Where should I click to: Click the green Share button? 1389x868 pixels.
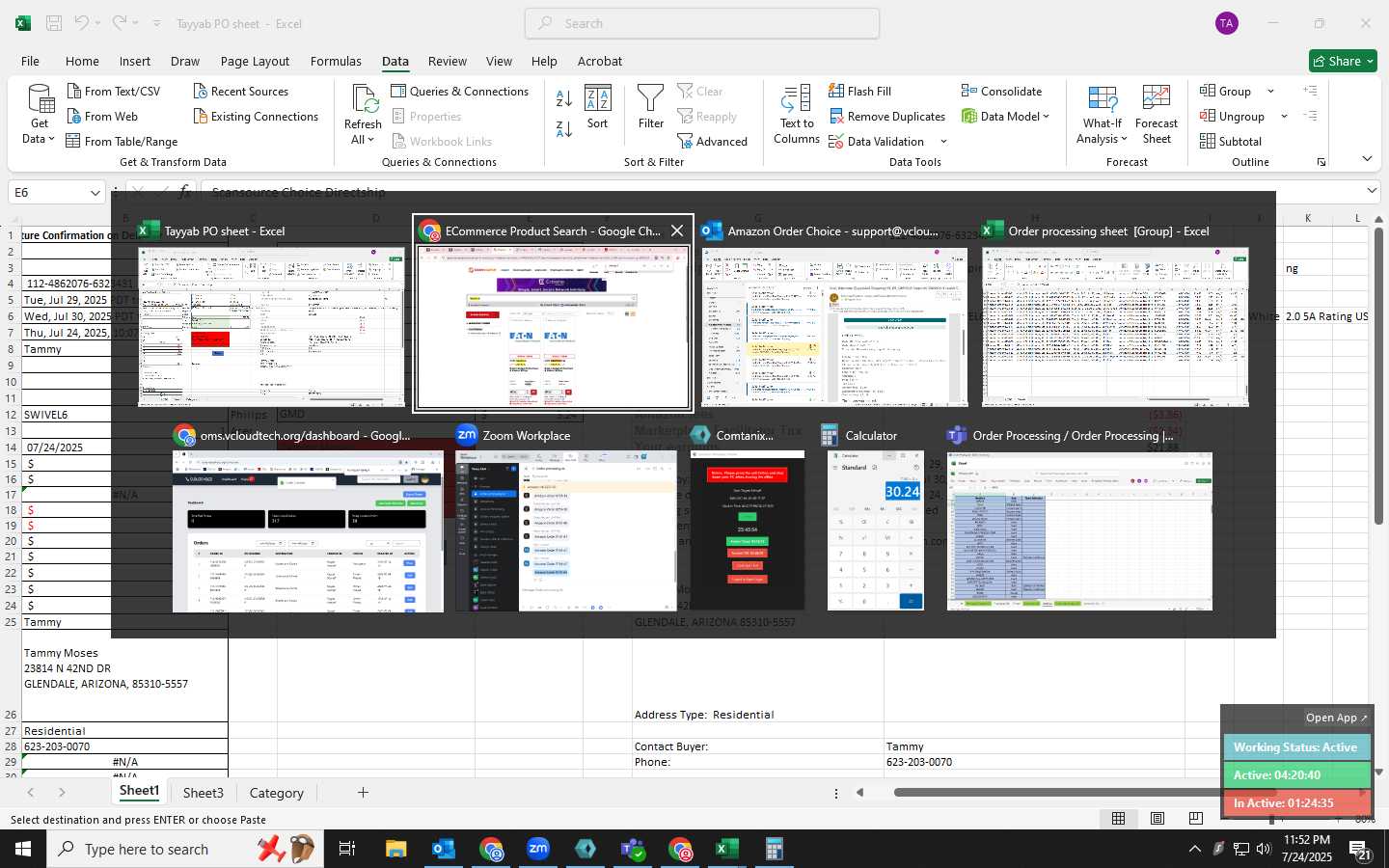point(1343,61)
